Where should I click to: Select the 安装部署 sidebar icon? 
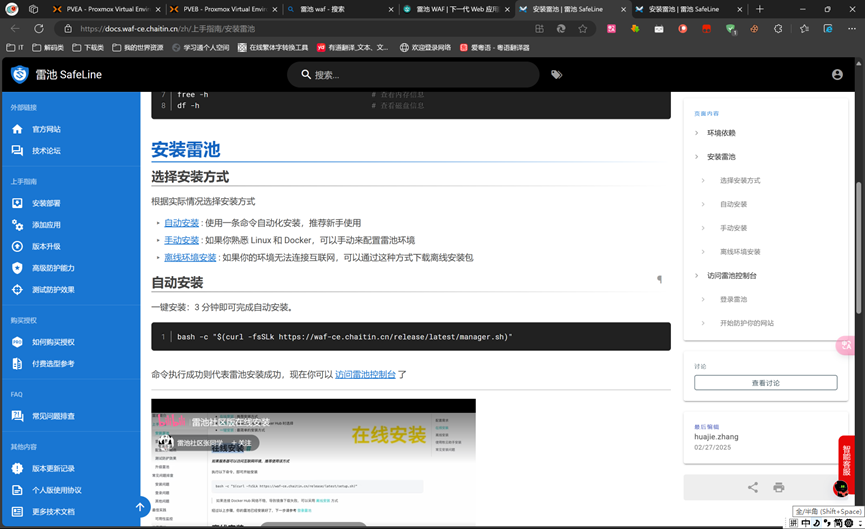pos(17,203)
